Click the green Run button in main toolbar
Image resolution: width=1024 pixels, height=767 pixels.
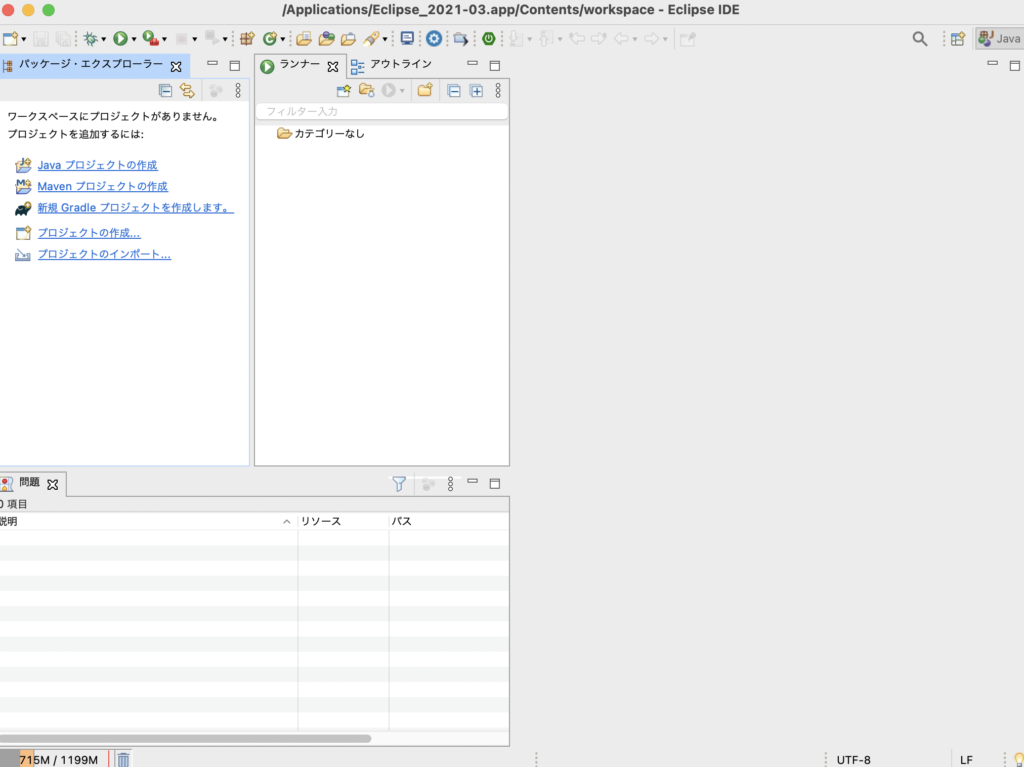coord(120,39)
